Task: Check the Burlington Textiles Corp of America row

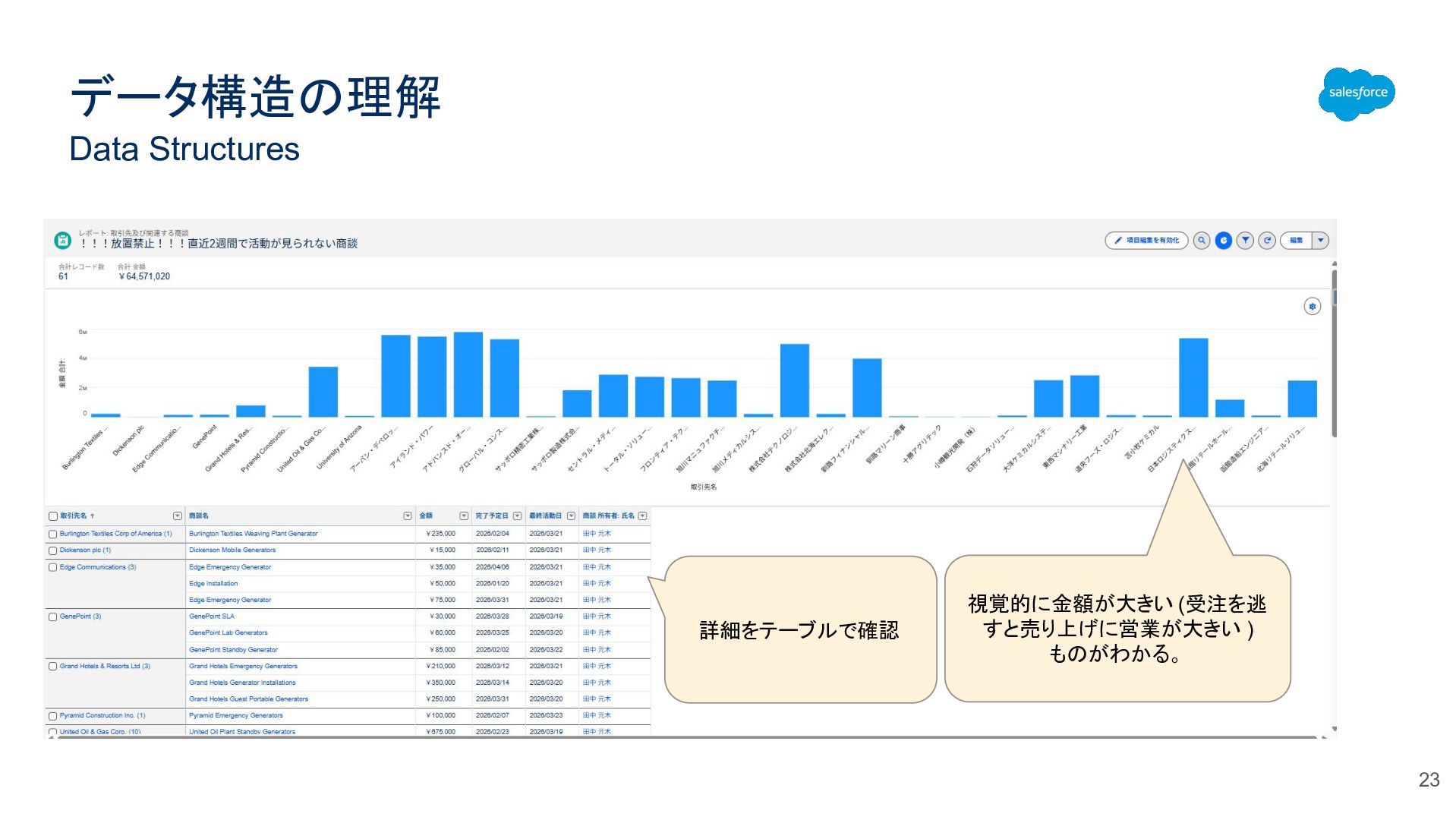Action: pos(53,534)
